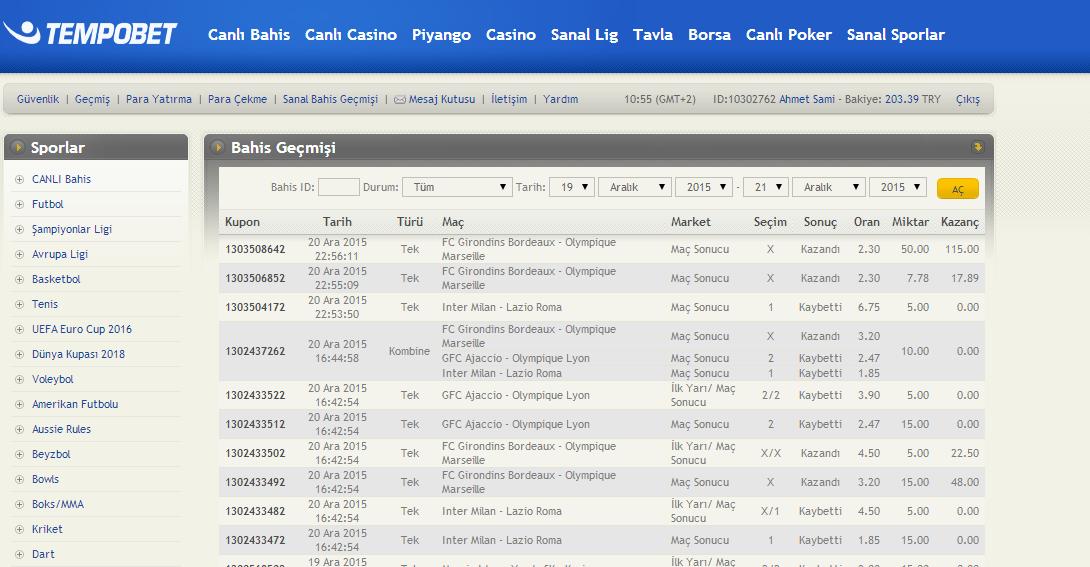The height and width of the screenshot is (567, 1090).
Task: Click the arrow icon beside Bahis Geçmişi title
Action: (217, 148)
